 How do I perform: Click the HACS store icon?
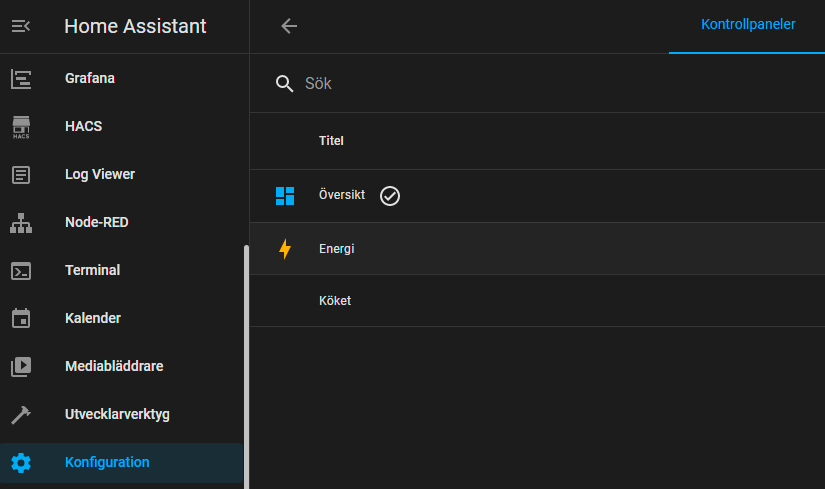coord(21,127)
